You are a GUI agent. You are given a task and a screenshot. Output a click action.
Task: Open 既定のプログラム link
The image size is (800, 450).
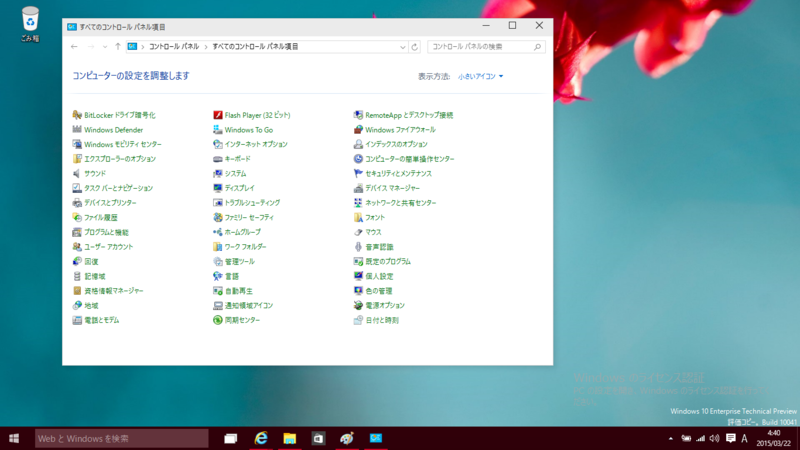click(x=388, y=261)
